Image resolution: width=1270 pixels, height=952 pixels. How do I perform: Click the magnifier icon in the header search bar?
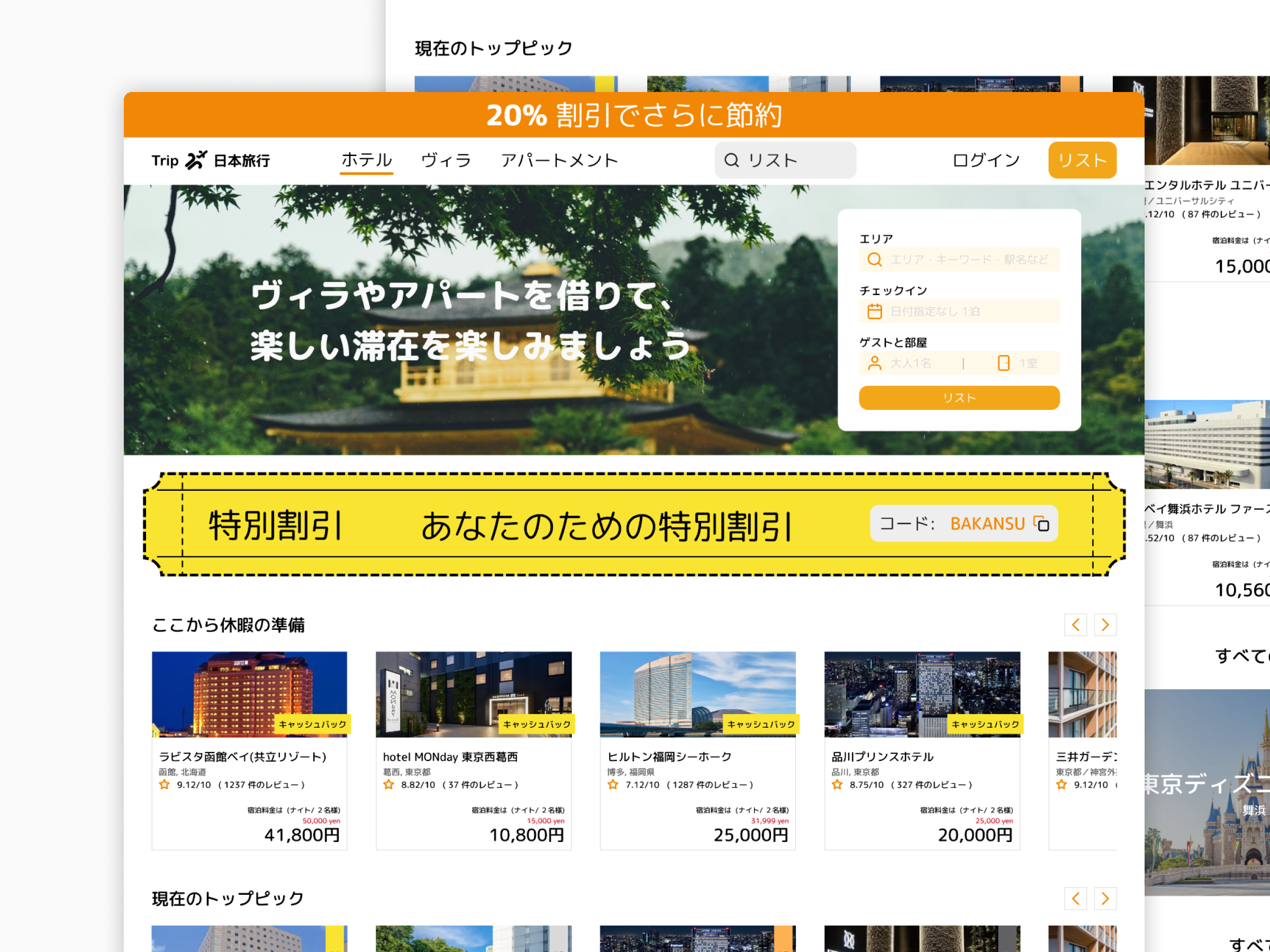click(x=731, y=160)
